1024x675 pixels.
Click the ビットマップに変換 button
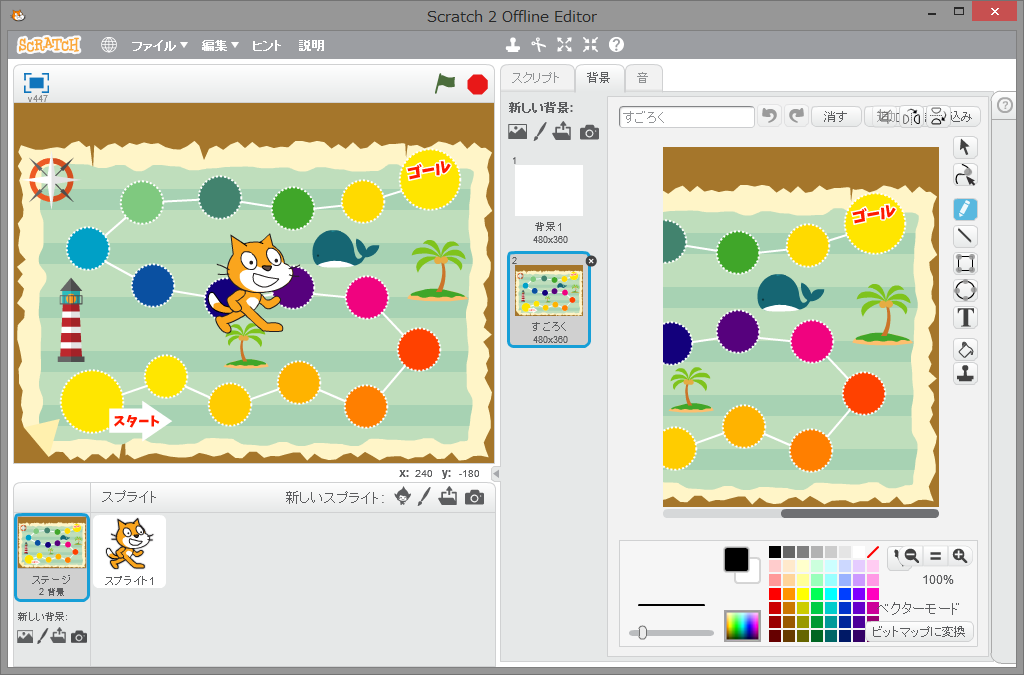coord(919,631)
